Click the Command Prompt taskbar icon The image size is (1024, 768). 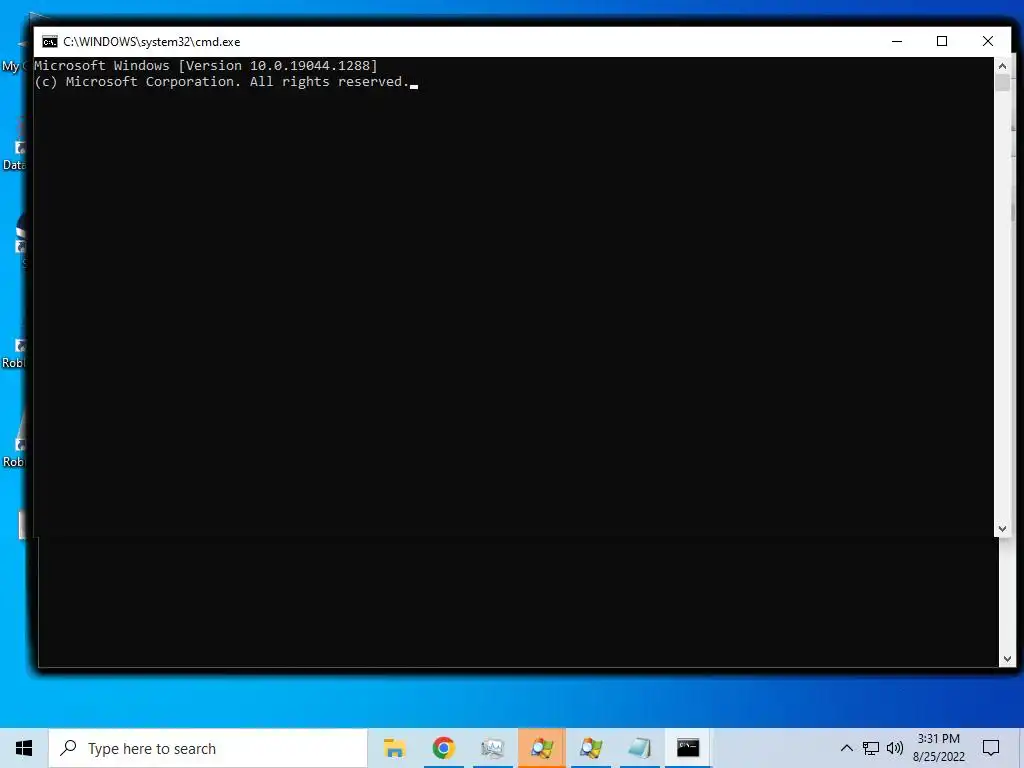(x=688, y=748)
